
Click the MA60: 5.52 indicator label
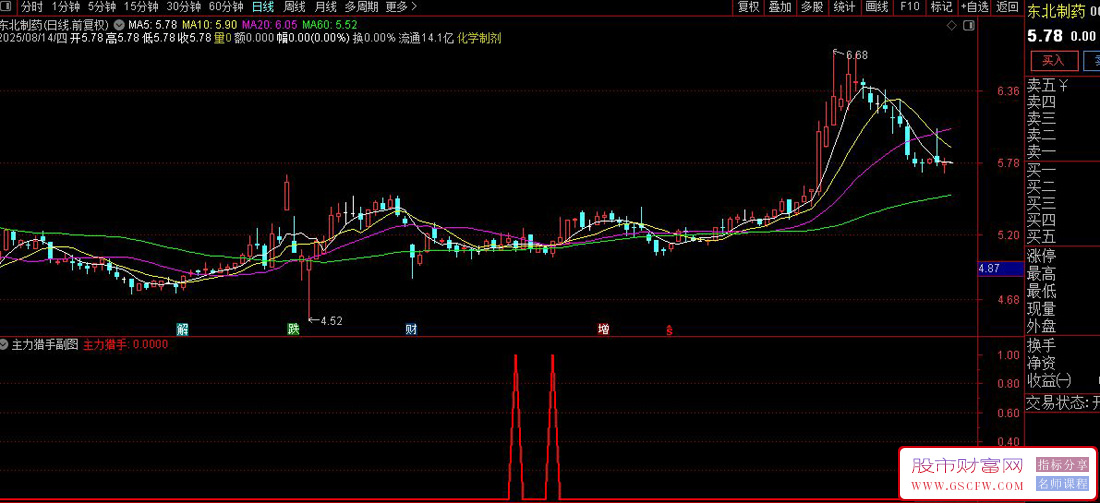coord(330,26)
